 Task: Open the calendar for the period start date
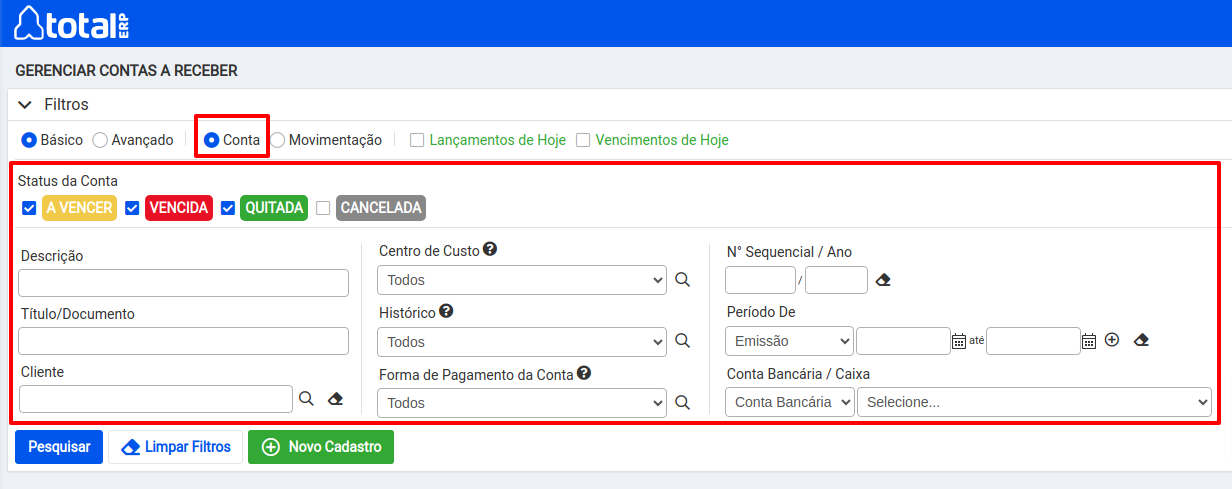958,341
